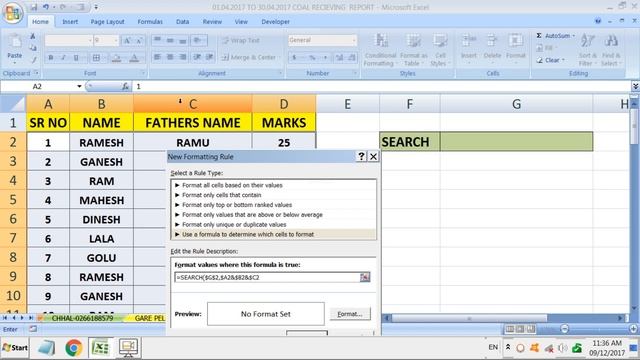
Task: Expand the formula bar chevron
Action: (635, 86)
